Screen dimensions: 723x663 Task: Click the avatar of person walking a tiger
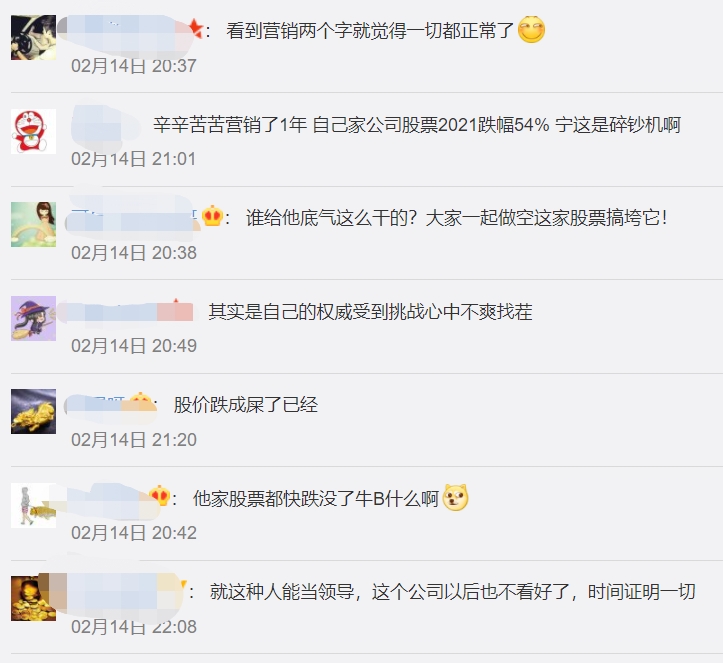33,505
